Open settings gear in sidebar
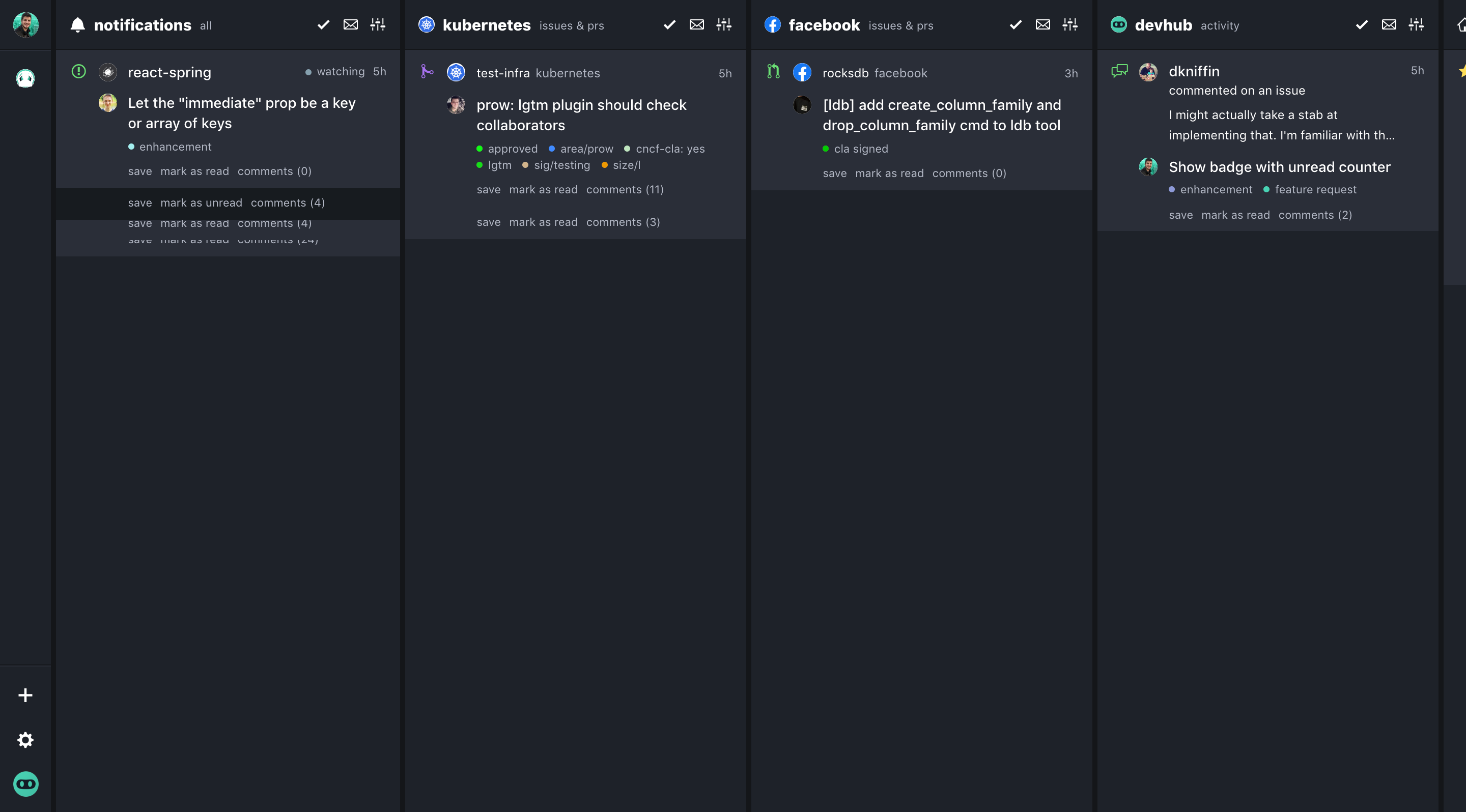Image resolution: width=1466 pixels, height=812 pixels. [25, 739]
